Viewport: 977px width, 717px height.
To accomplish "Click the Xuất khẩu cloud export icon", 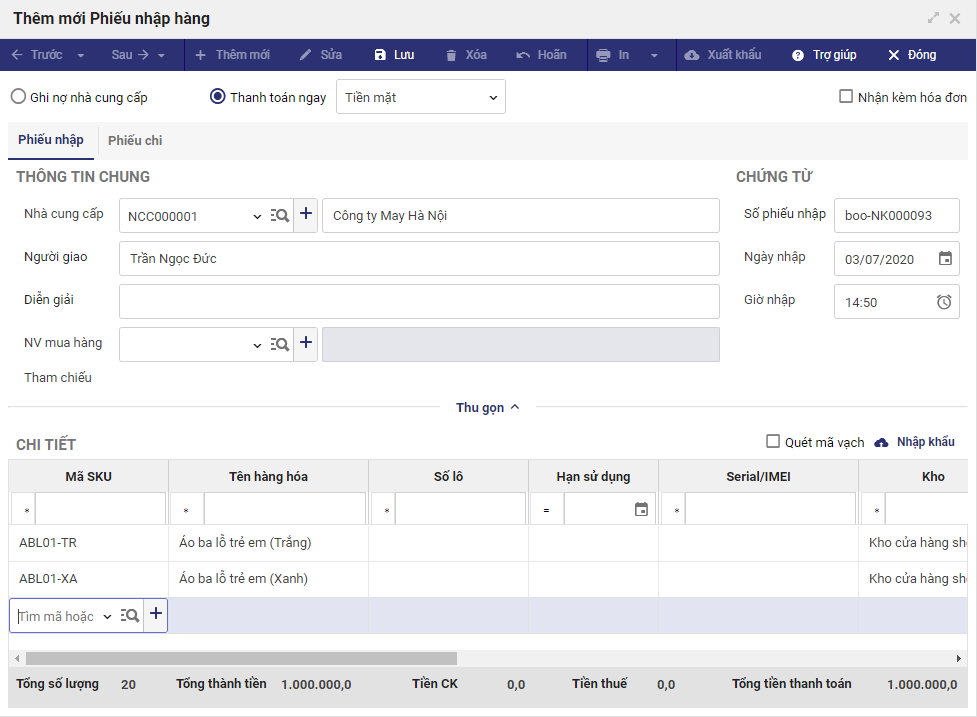I will (x=692, y=55).
